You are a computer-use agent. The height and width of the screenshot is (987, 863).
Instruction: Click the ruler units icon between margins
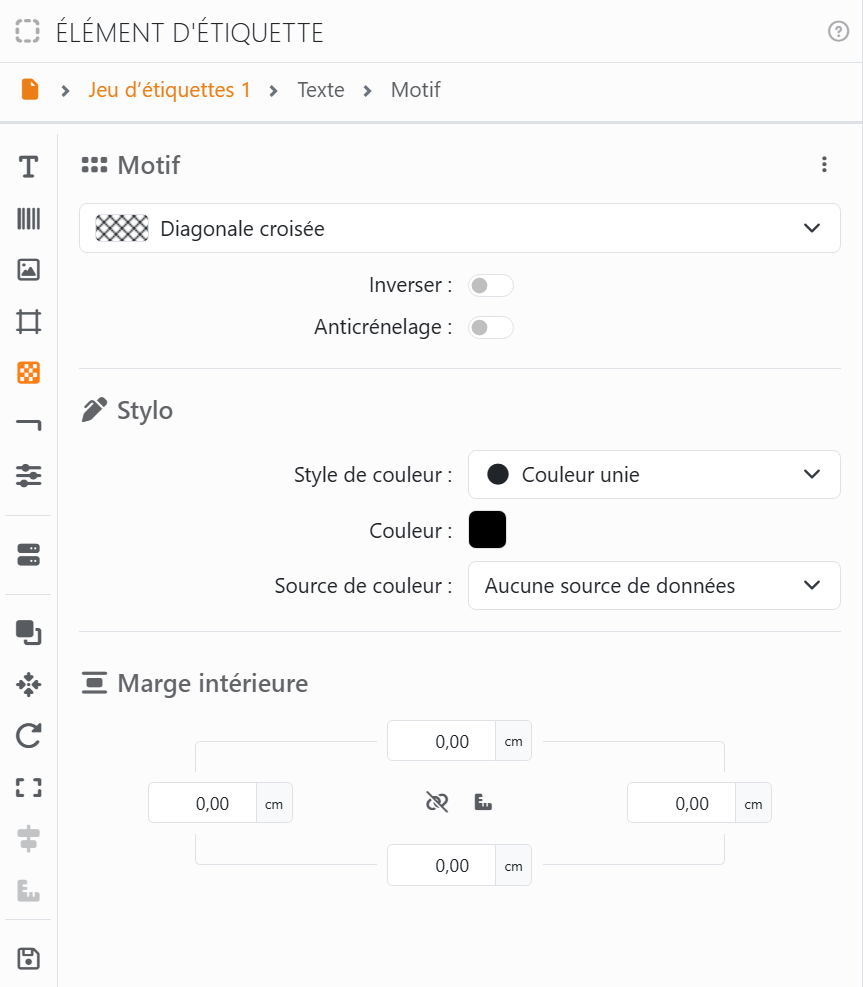point(483,803)
